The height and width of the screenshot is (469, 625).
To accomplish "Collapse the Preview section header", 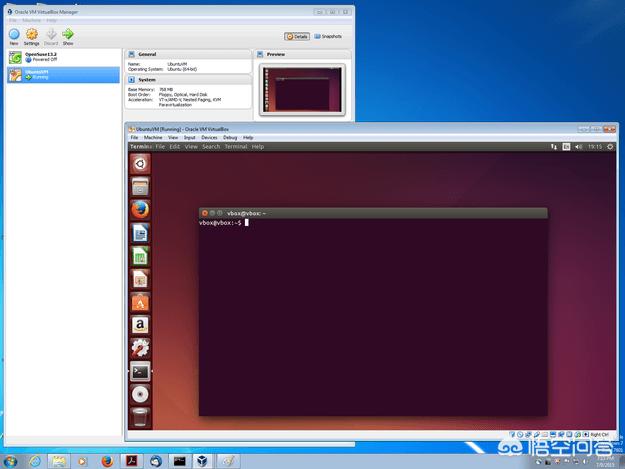I will coord(275,54).
